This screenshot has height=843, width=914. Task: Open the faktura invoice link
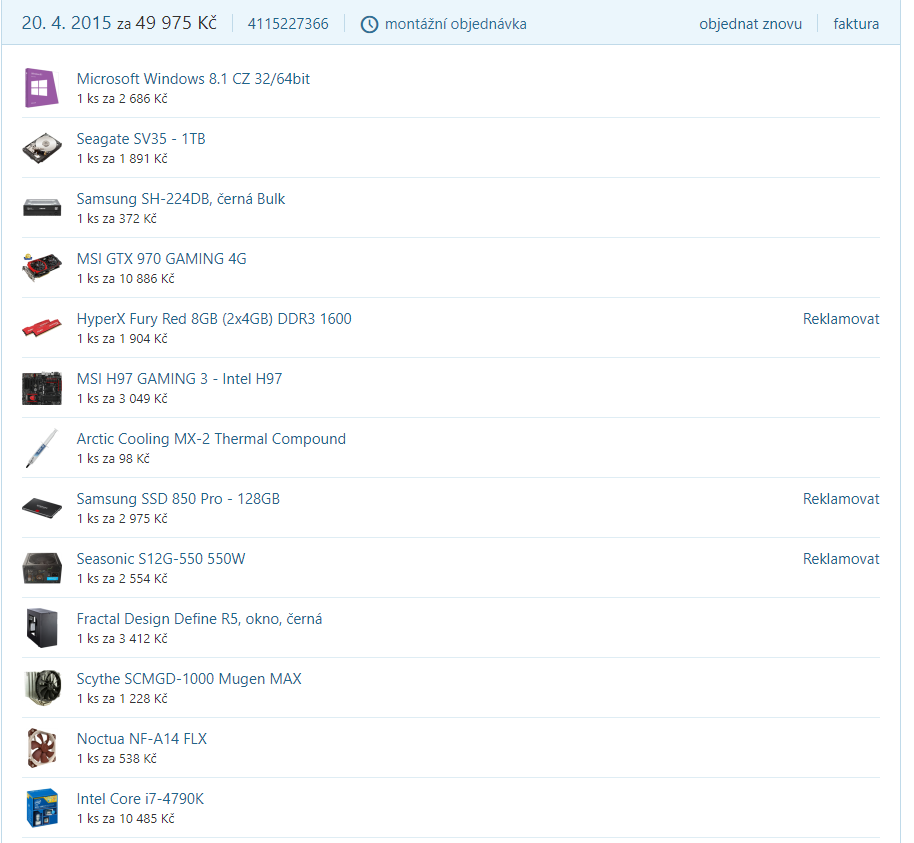click(x=856, y=24)
